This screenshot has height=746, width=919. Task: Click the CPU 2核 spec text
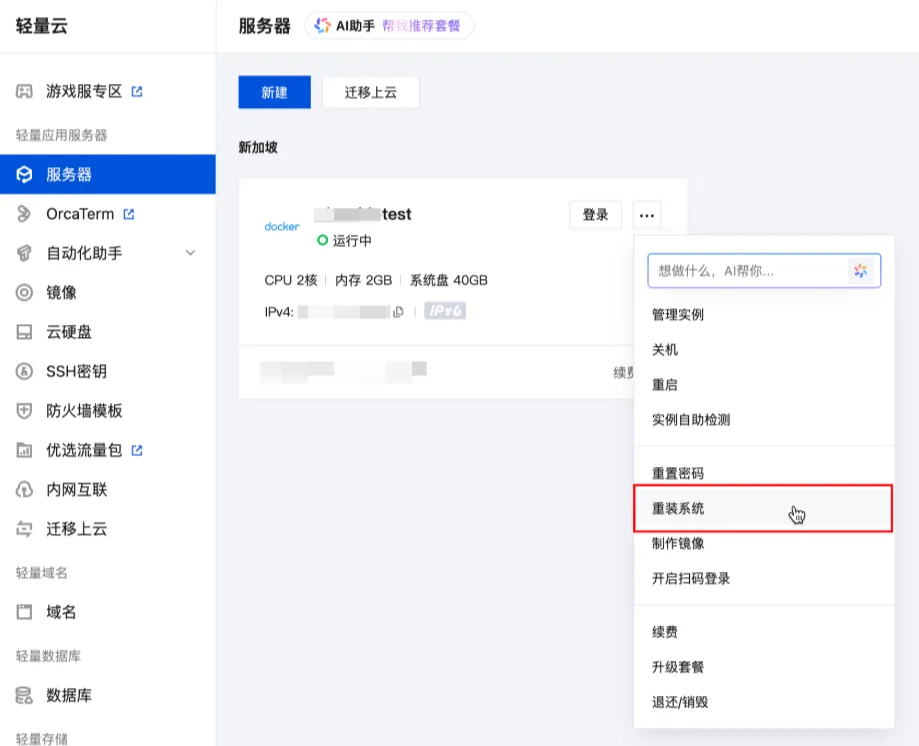pyautogui.click(x=291, y=280)
